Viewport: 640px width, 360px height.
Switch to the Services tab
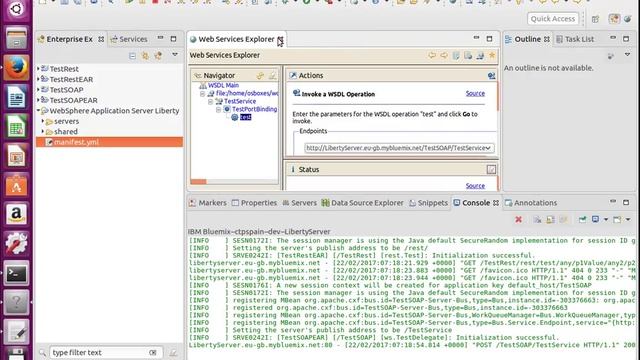coord(129,39)
